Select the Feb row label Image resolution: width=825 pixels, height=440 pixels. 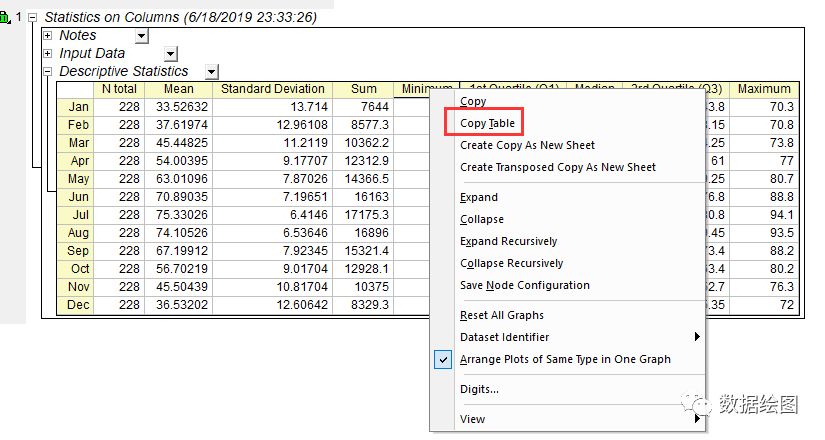[x=75, y=125]
